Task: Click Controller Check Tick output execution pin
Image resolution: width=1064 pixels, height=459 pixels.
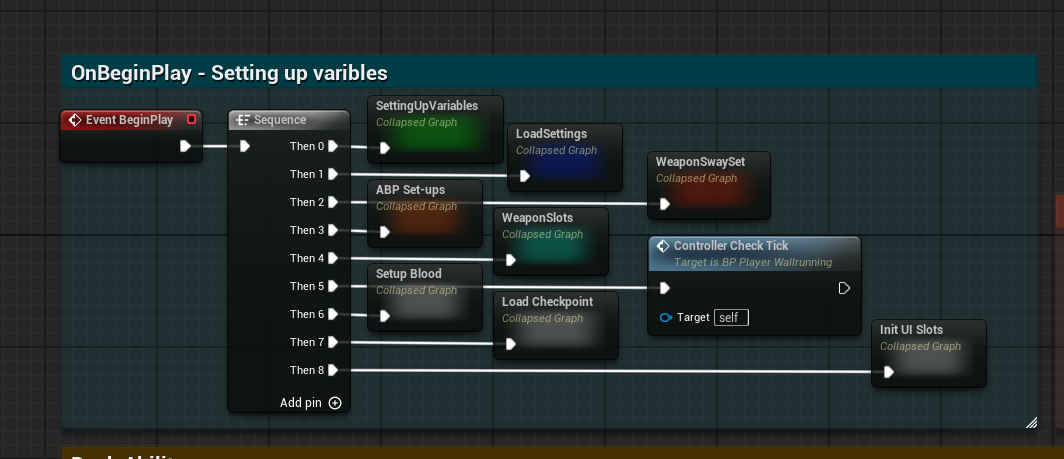Action: (x=844, y=288)
